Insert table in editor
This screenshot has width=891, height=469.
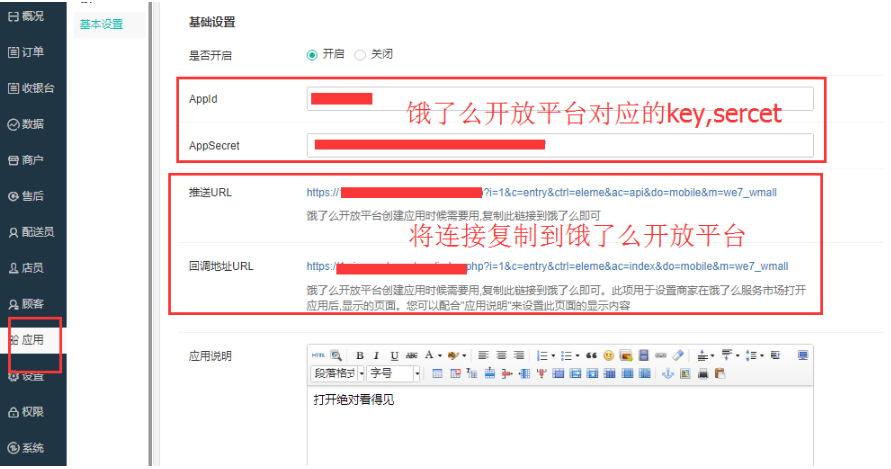point(437,373)
